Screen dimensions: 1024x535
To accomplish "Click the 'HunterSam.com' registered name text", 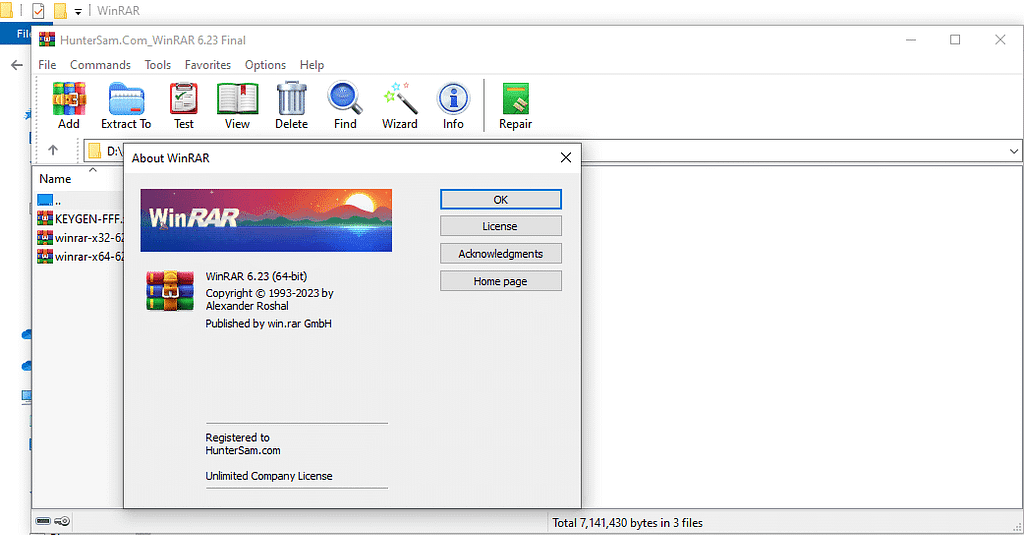I will point(243,450).
